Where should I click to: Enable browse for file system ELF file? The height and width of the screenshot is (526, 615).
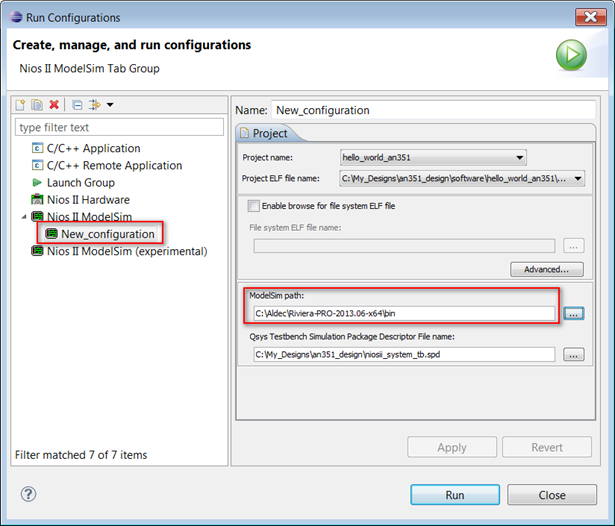coord(253,206)
